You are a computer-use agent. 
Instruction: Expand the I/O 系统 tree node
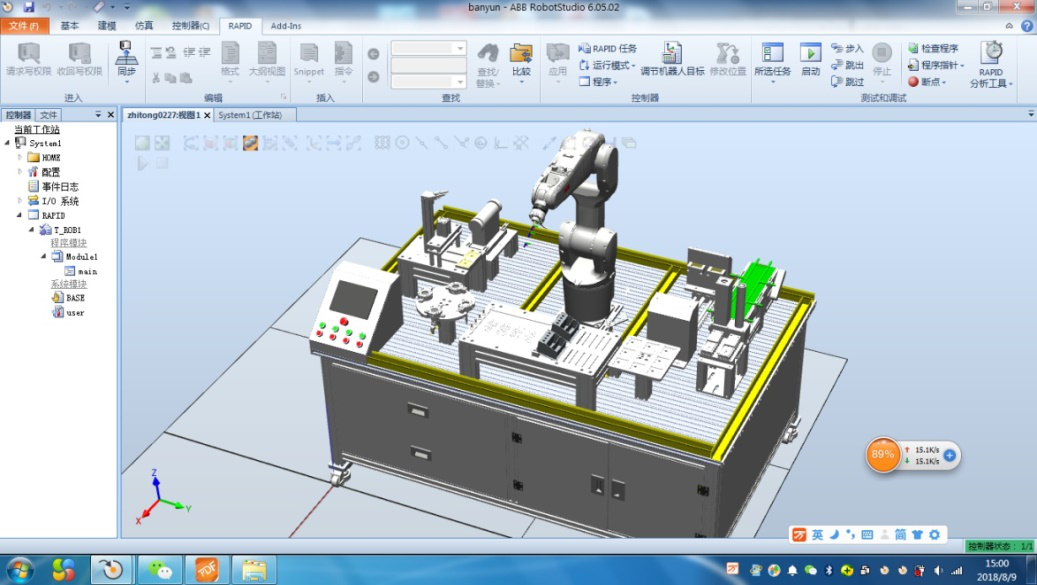[x=20, y=201]
